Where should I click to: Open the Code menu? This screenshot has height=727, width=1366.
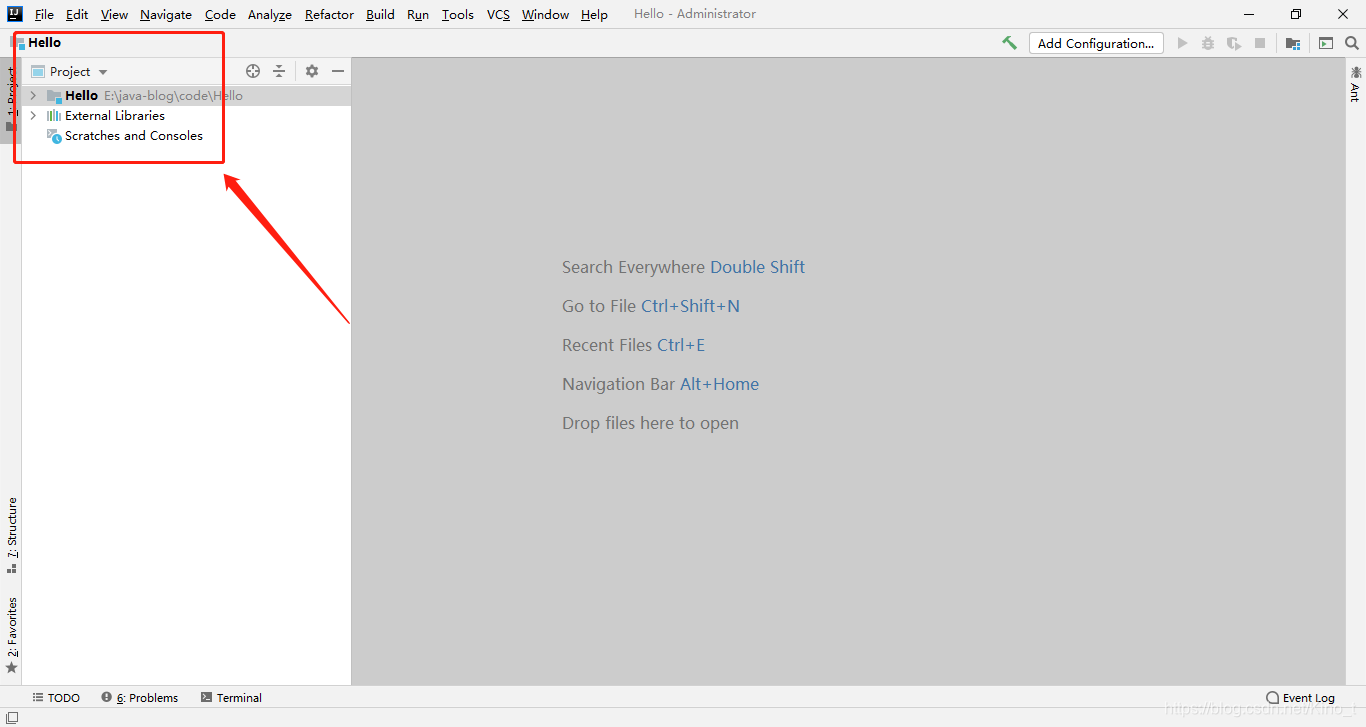tap(220, 14)
